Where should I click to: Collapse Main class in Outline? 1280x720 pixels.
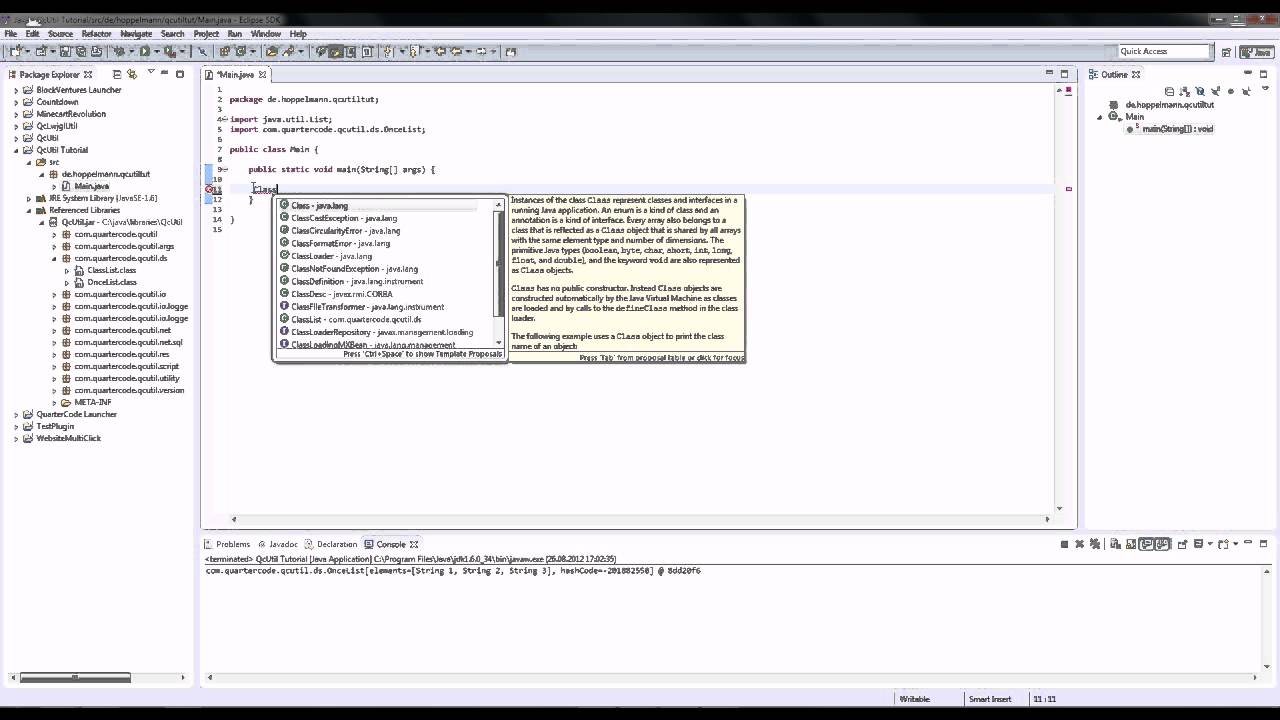(x=1100, y=117)
